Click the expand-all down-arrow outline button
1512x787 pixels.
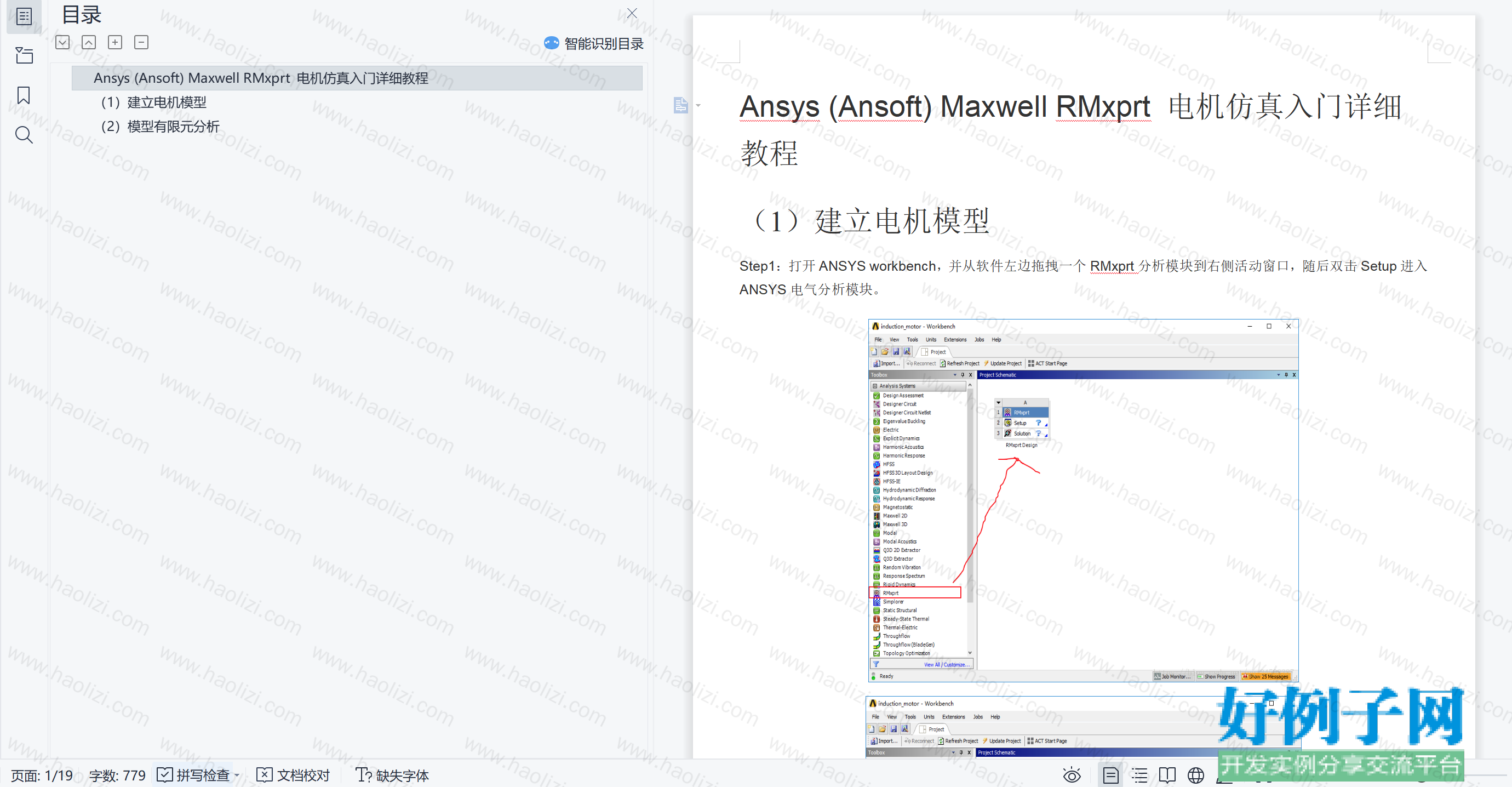[x=63, y=42]
